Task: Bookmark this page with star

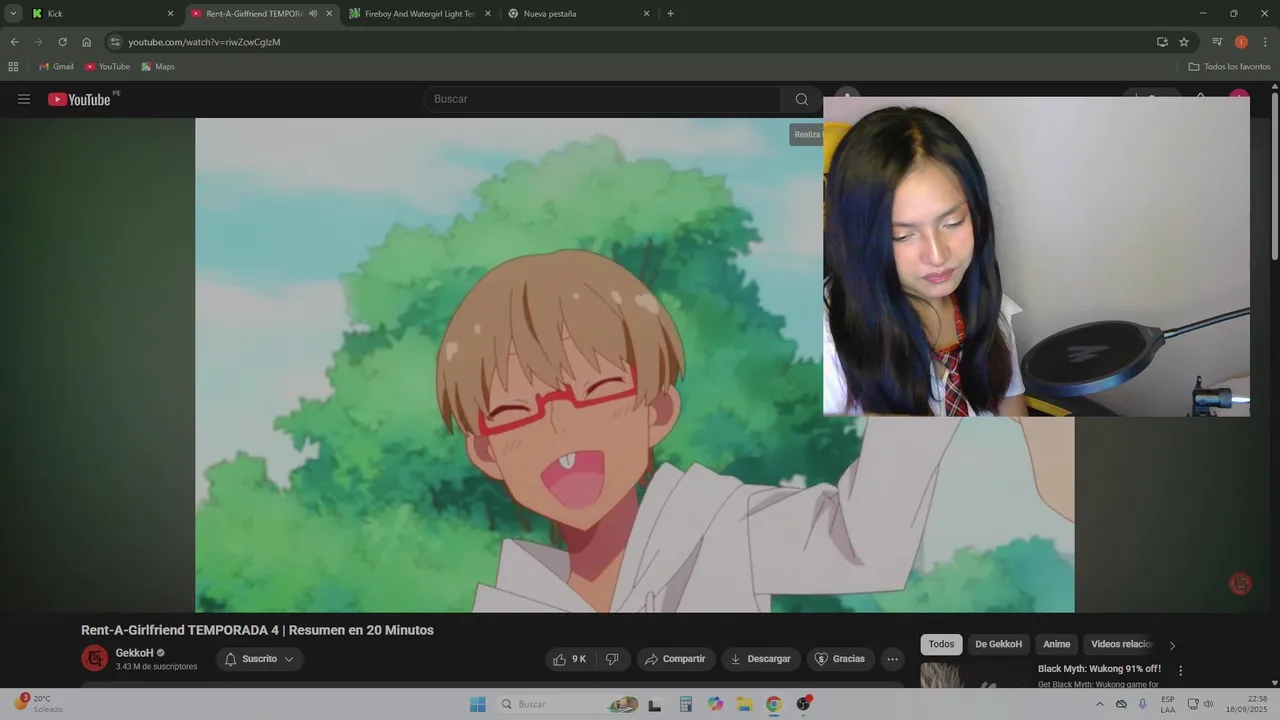Action: click(1184, 42)
